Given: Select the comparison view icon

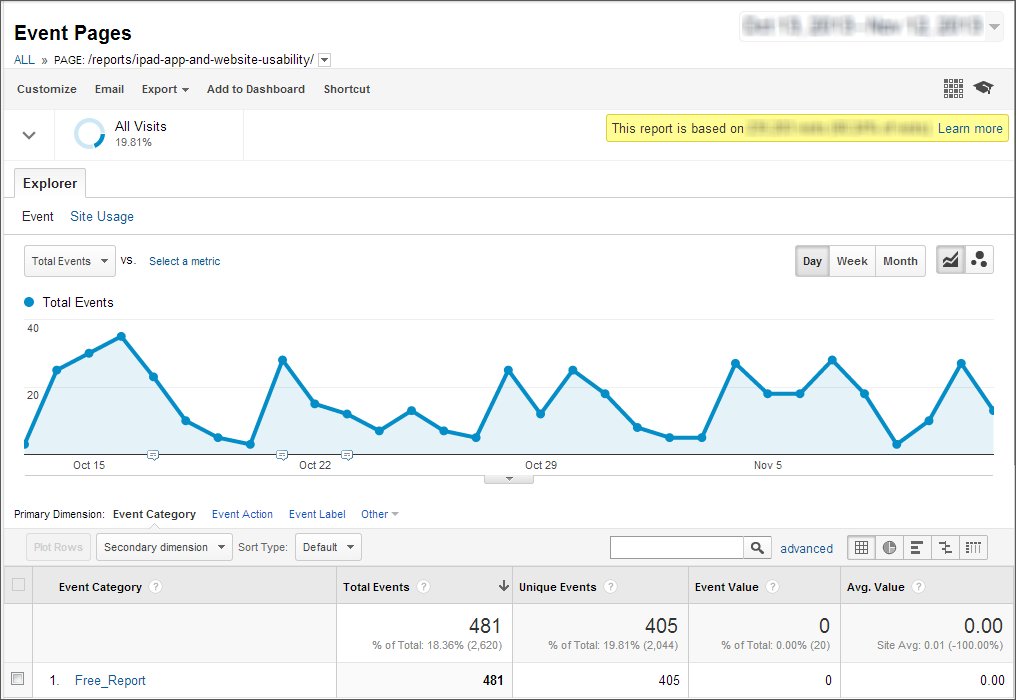Looking at the screenshot, I should (x=945, y=547).
